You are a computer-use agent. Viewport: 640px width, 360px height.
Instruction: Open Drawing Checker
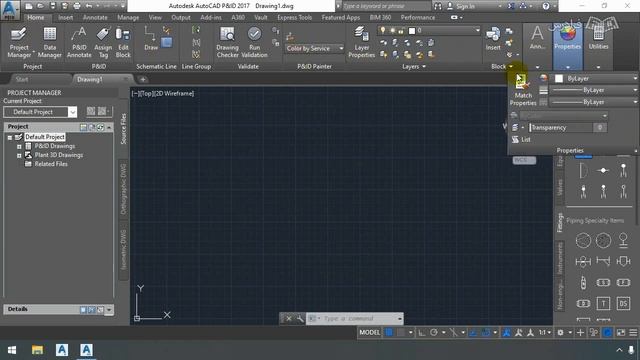[x=227, y=42]
